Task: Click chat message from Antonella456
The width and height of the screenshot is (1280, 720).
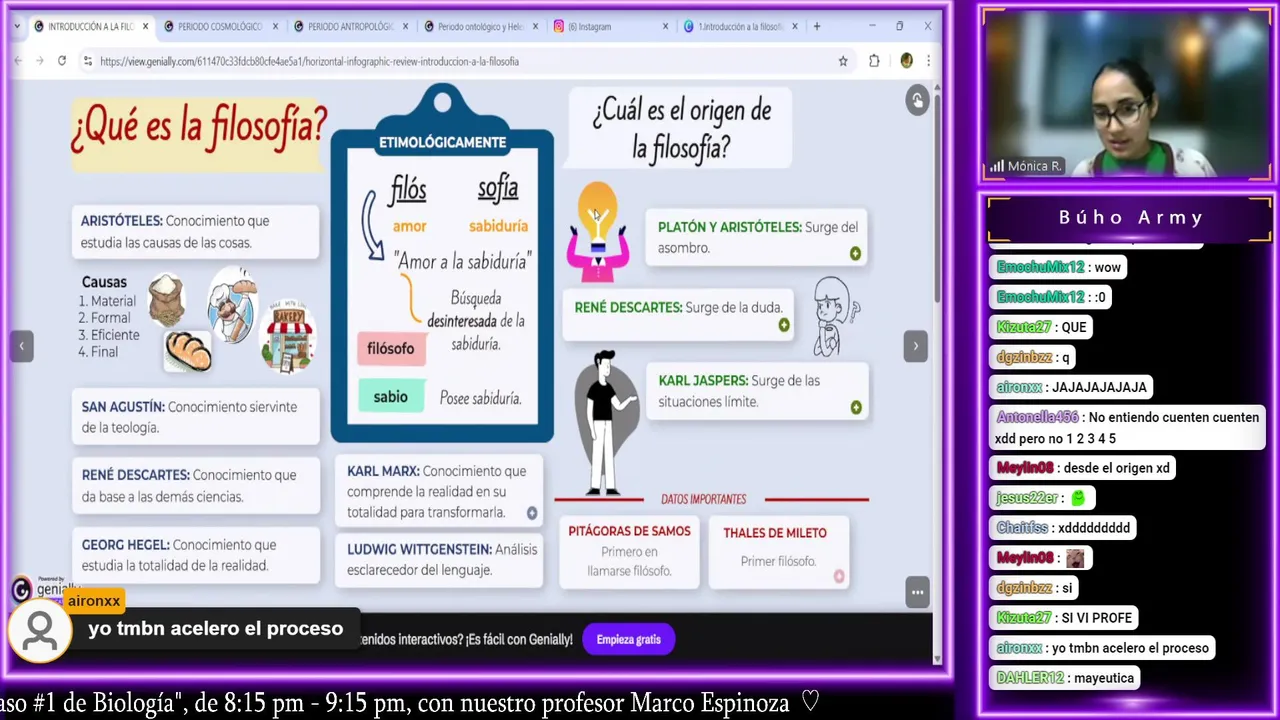Action: pyautogui.click(x=1127, y=428)
